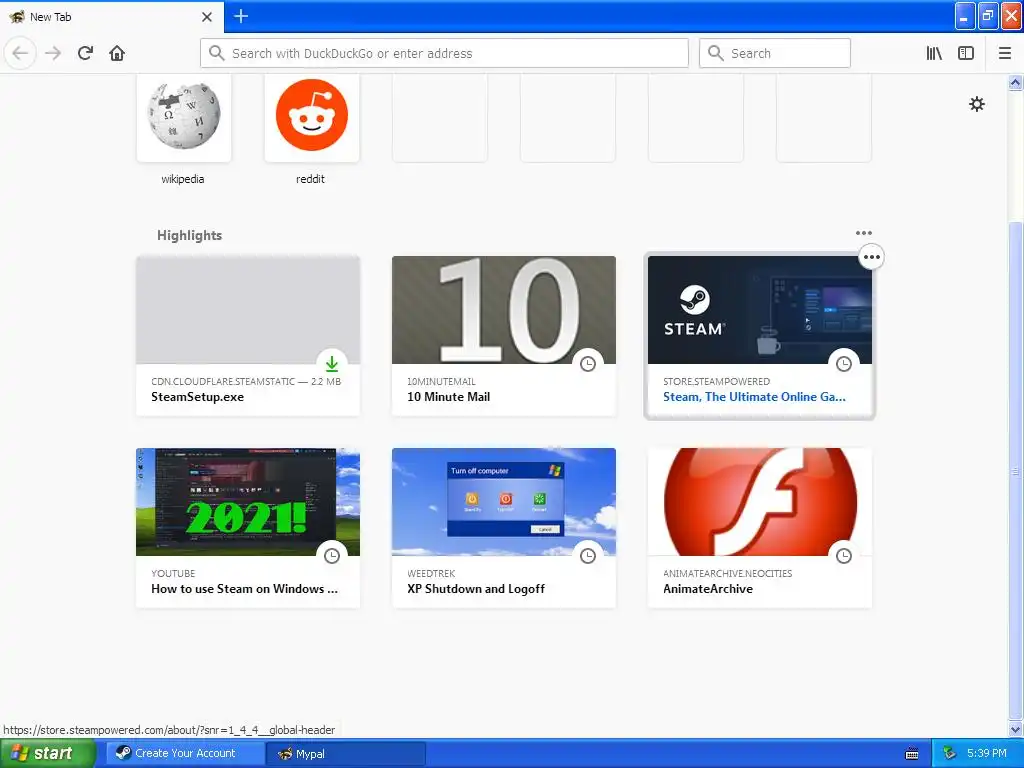Open SteamSetup.exe highlight title

click(197, 397)
